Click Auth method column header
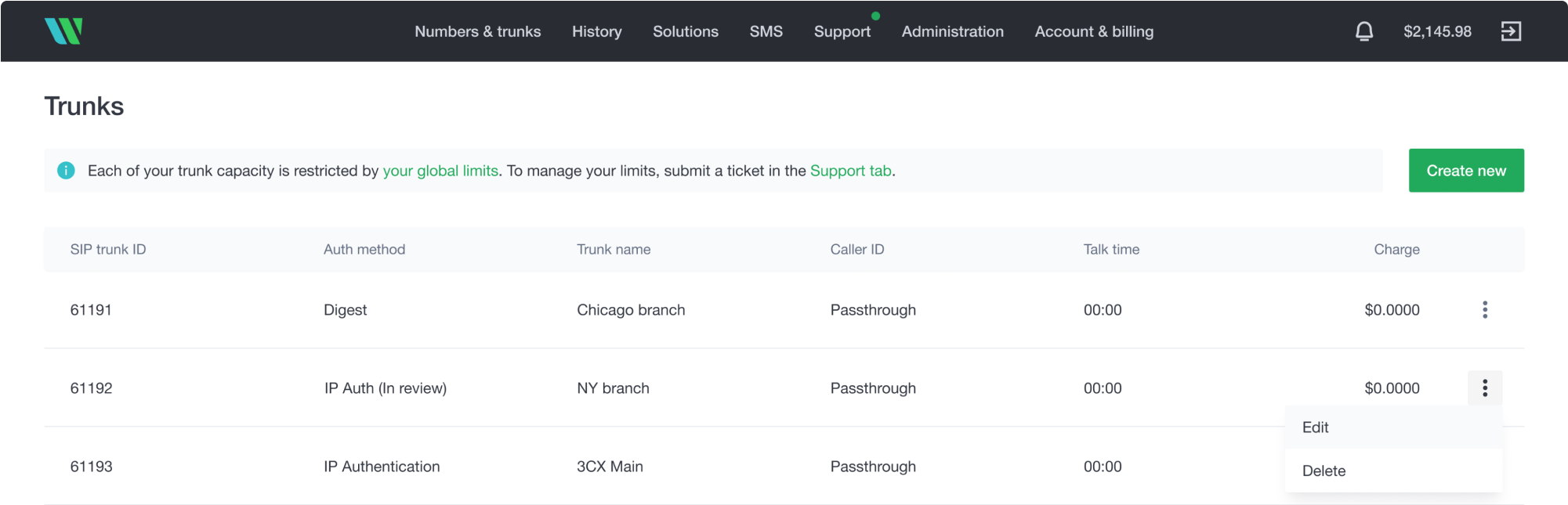 click(x=364, y=249)
